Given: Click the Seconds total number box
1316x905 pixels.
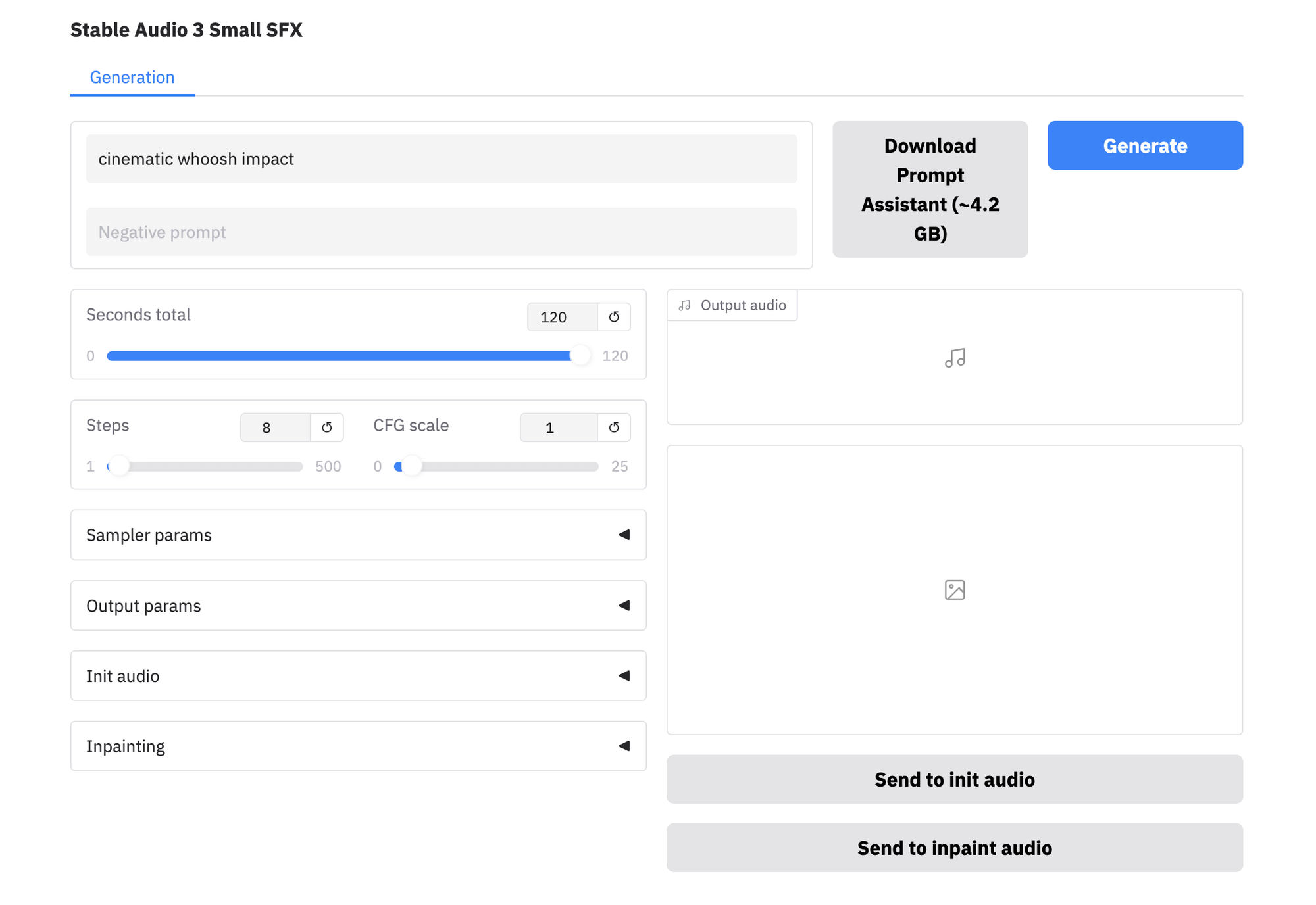Looking at the screenshot, I should (563, 317).
